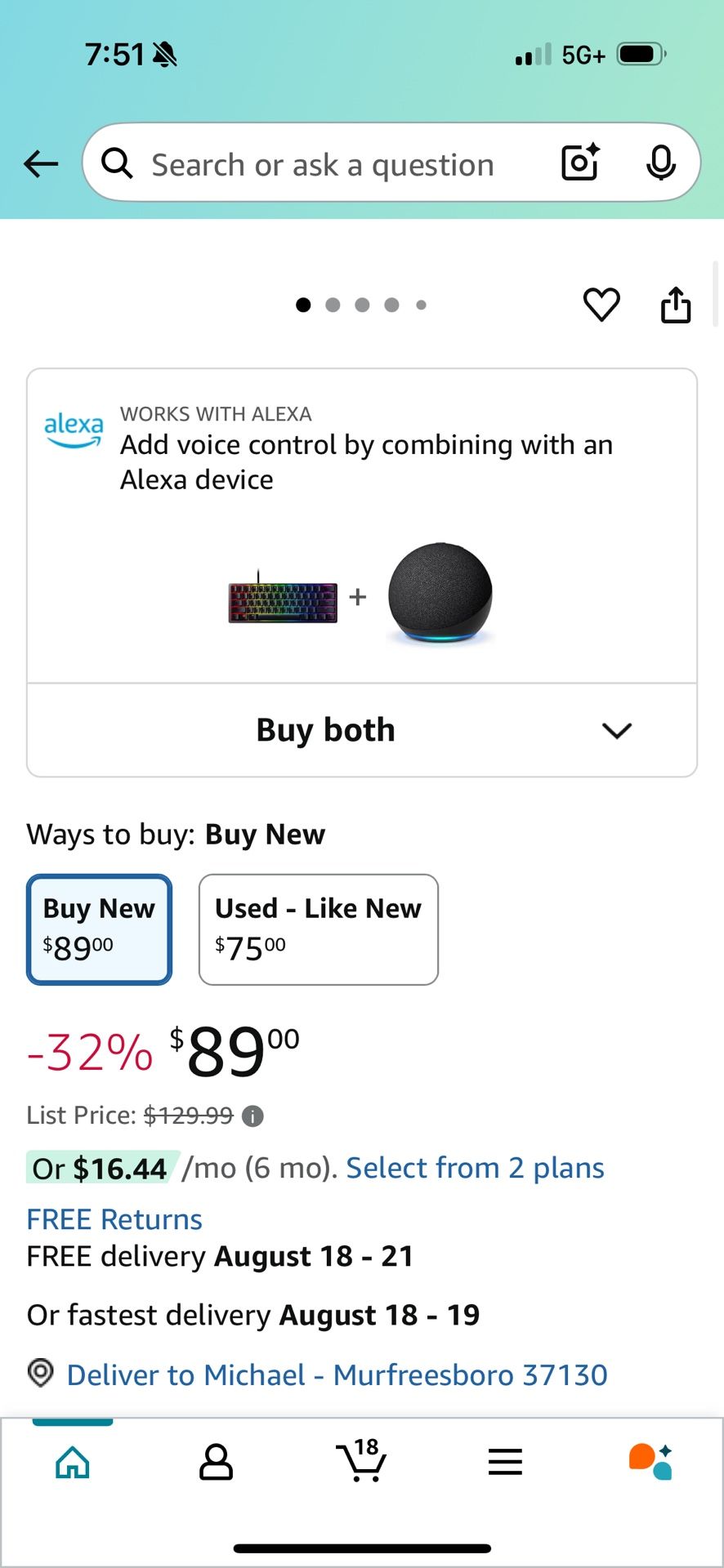Jump to second image carousel dot
The image size is (724, 1568).
333,305
